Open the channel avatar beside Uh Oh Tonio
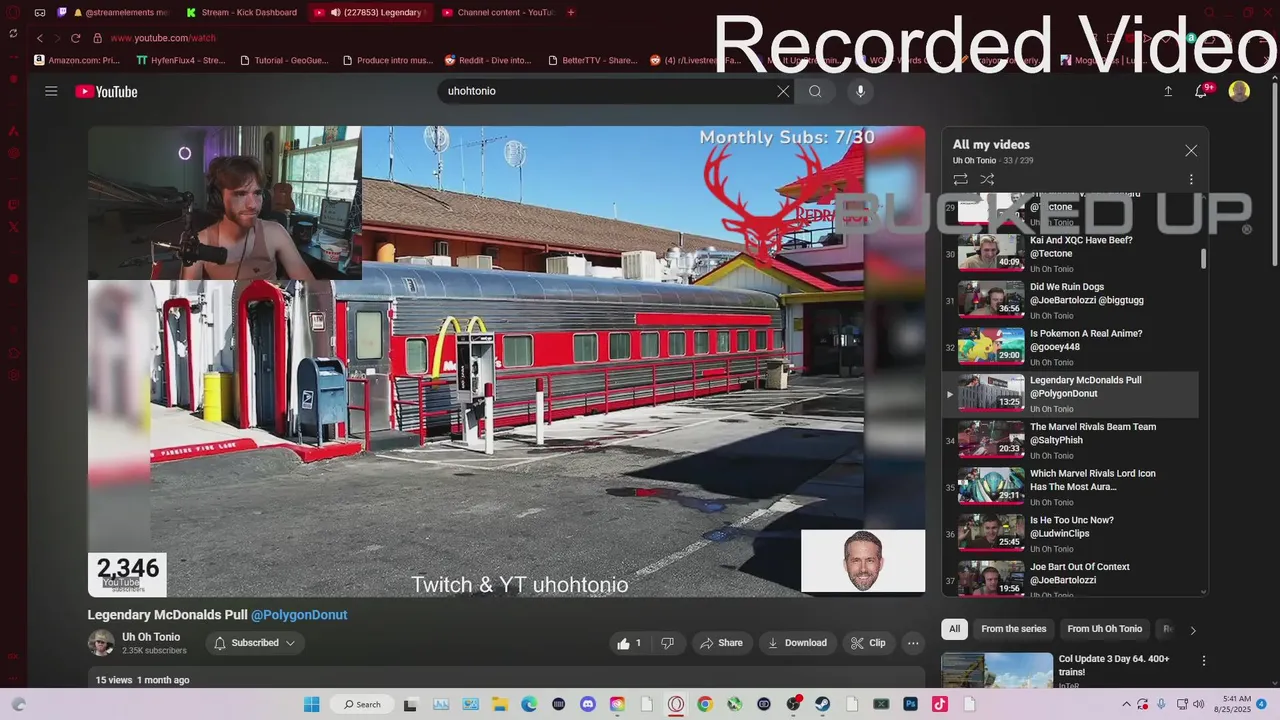This screenshot has height=720, width=1280. 101,643
